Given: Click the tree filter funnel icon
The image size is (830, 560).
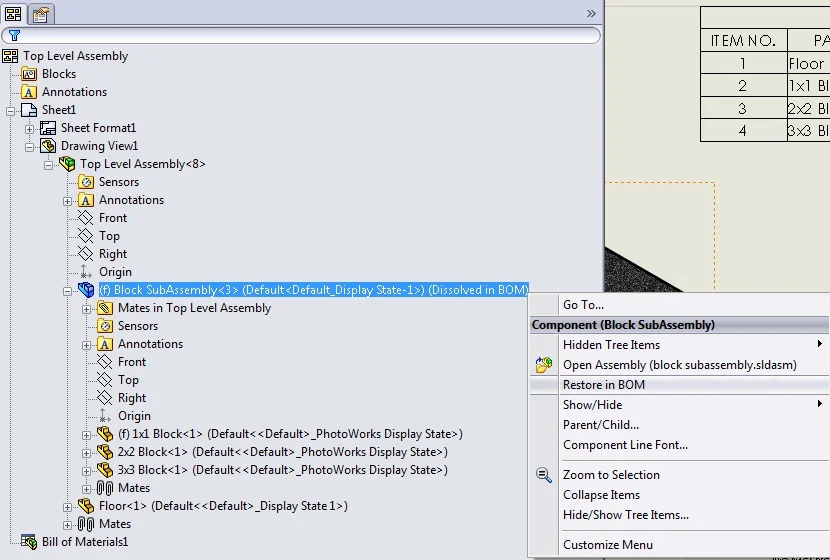Looking at the screenshot, I should (14, 35).
